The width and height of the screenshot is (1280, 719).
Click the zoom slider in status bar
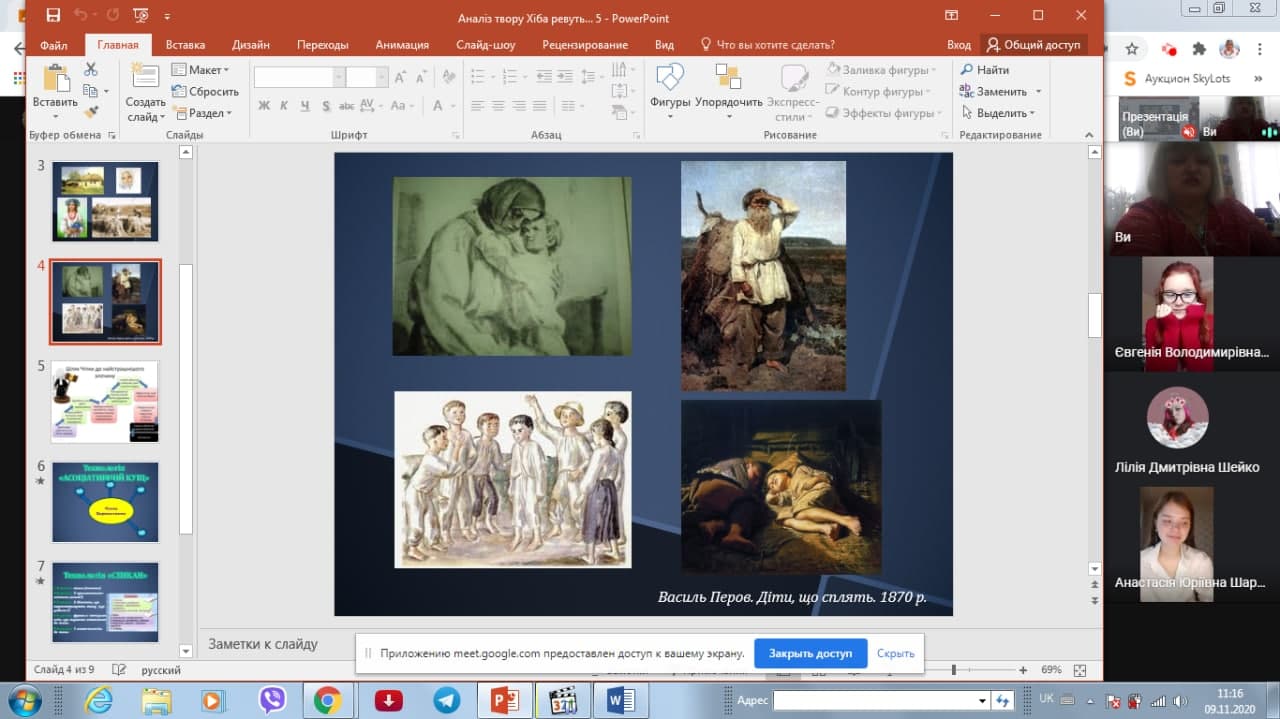[x=953, y=670]
